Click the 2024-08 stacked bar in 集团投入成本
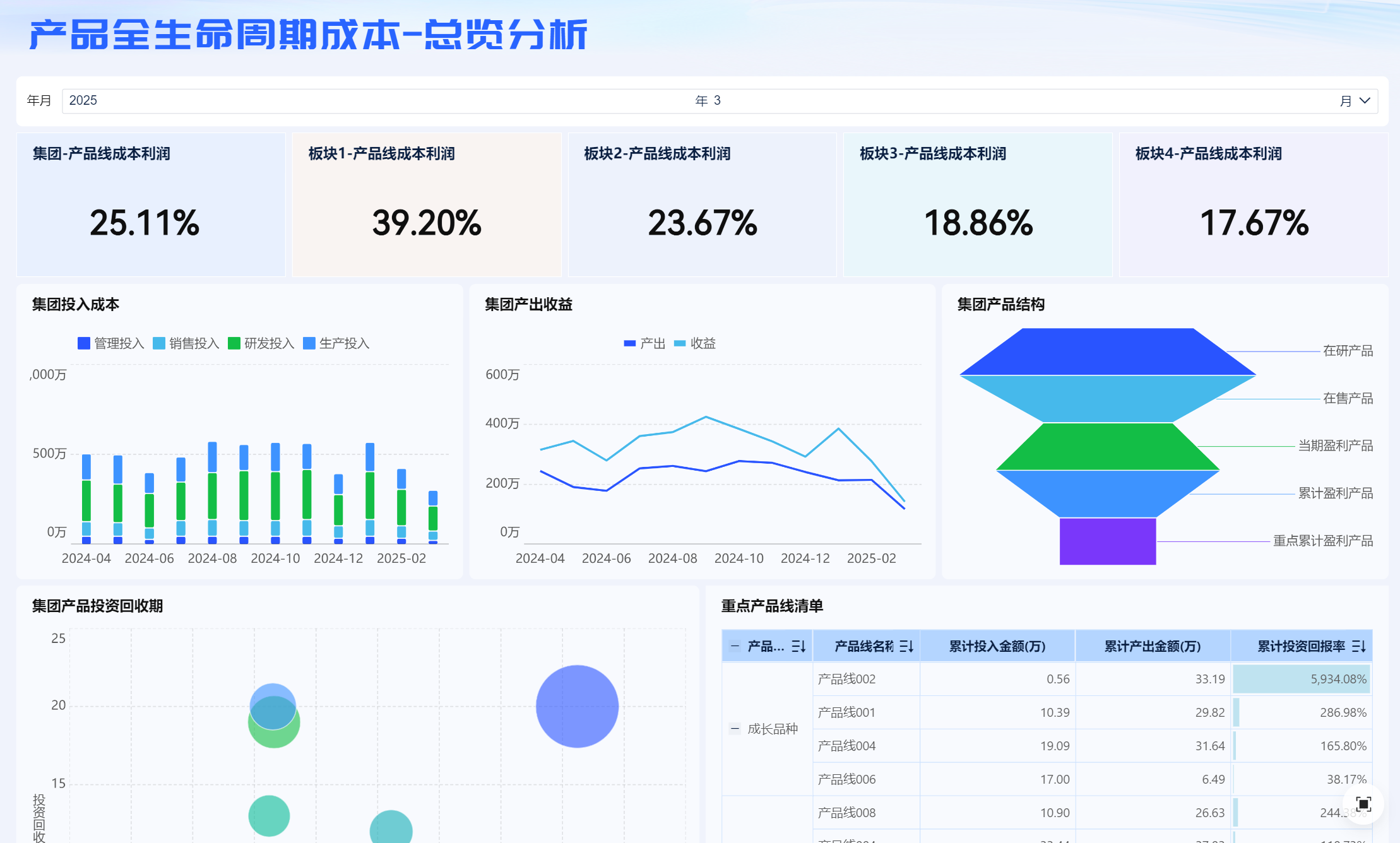Screen dimensions: 1400x843 pyautogui.click(x=213, y=493)
